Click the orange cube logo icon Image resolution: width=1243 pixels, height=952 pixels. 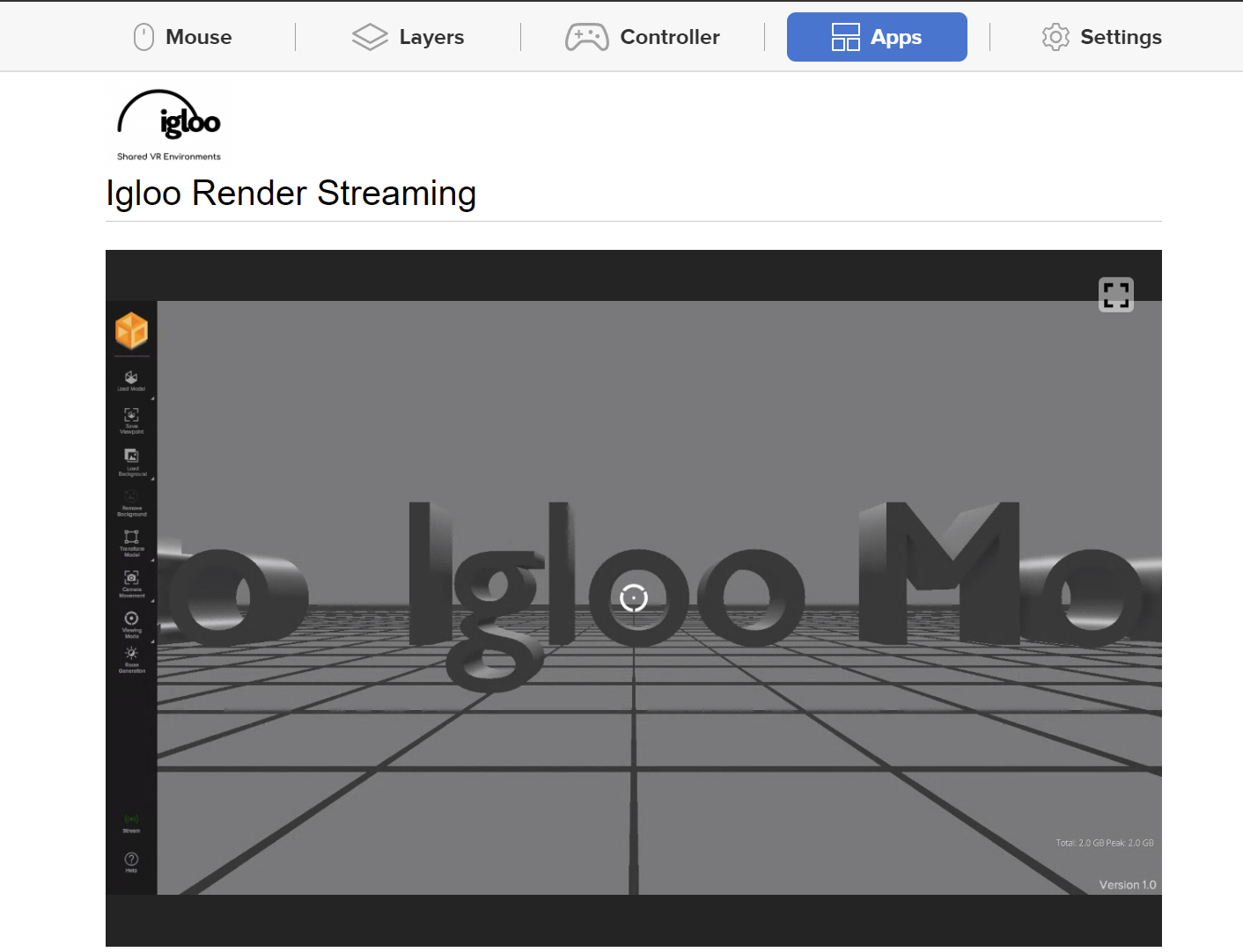[131, 331]
